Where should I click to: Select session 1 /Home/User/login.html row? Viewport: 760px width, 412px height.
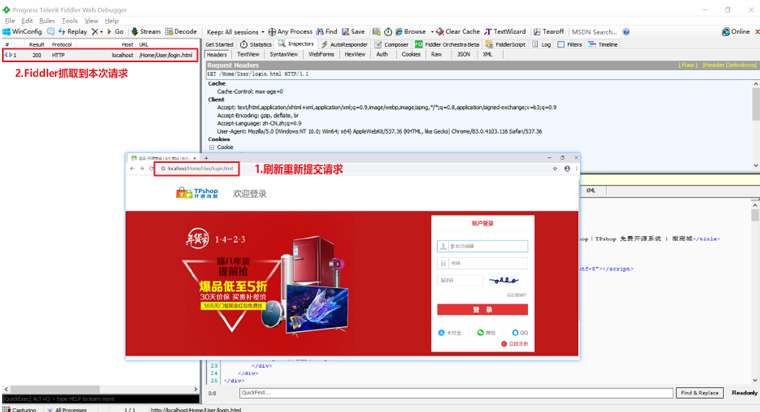coord(100,55)
